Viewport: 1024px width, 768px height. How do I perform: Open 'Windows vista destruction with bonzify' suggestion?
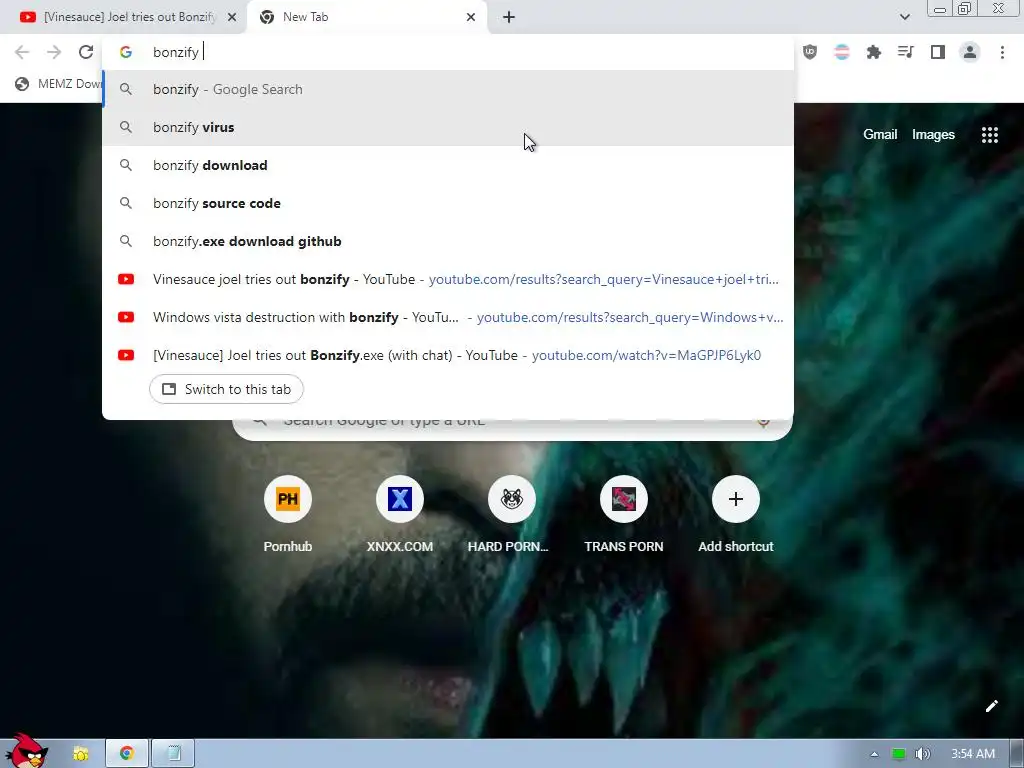coord(448,317)
